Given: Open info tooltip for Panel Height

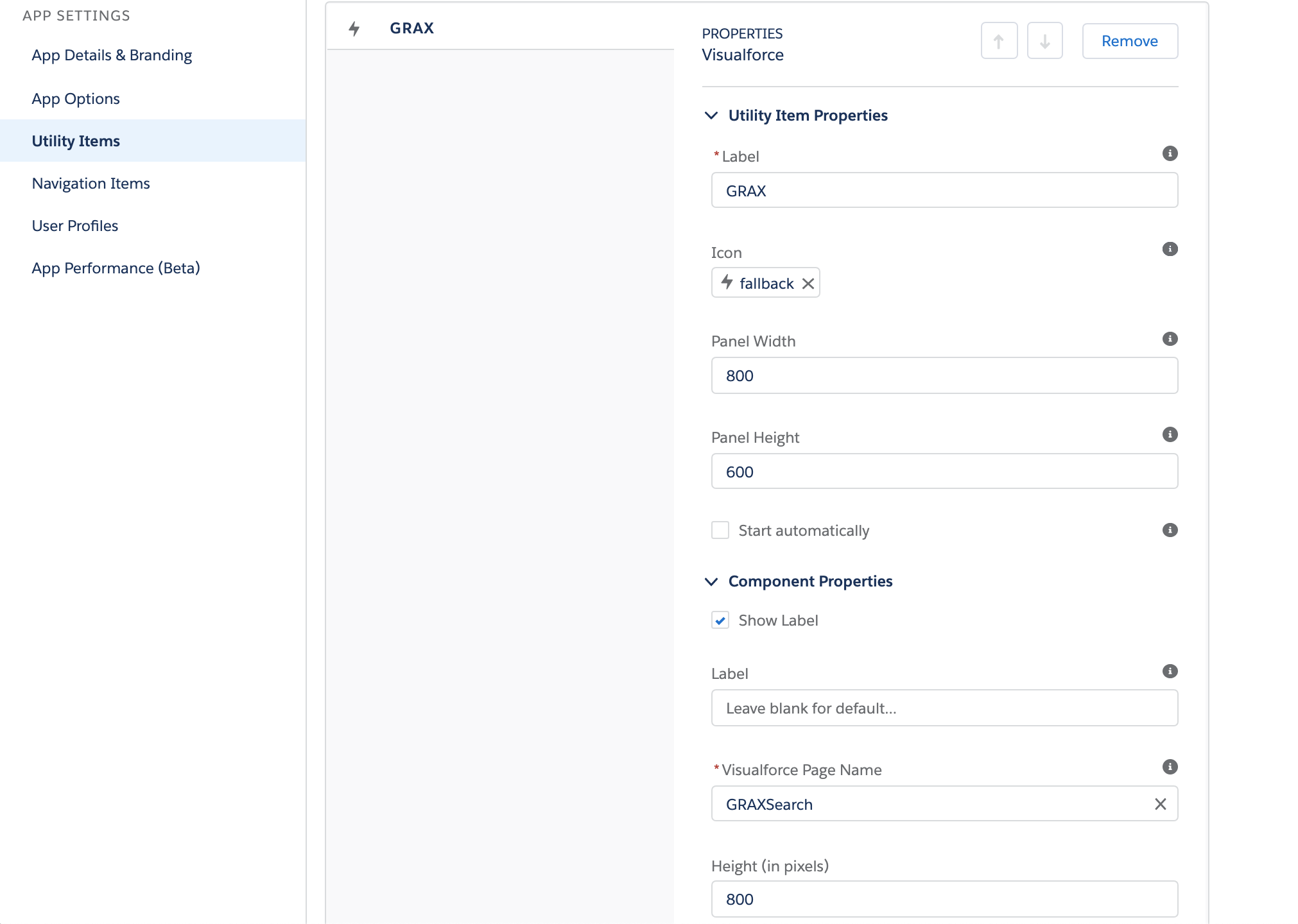Looking at the screenshot, I should click(x=1170, y=434).
